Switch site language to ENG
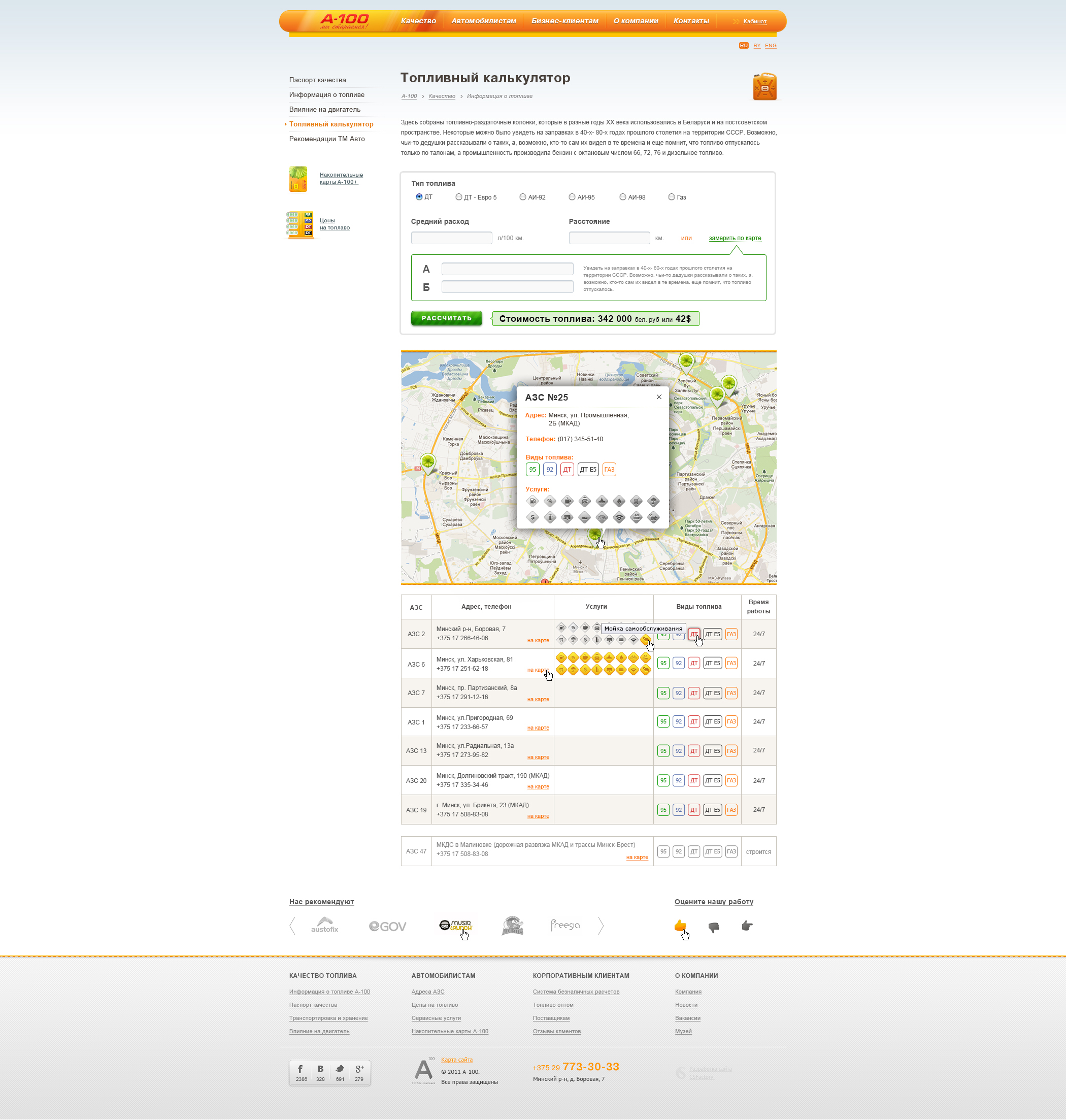This screenshot has height=1120, width=1066. 771,46
